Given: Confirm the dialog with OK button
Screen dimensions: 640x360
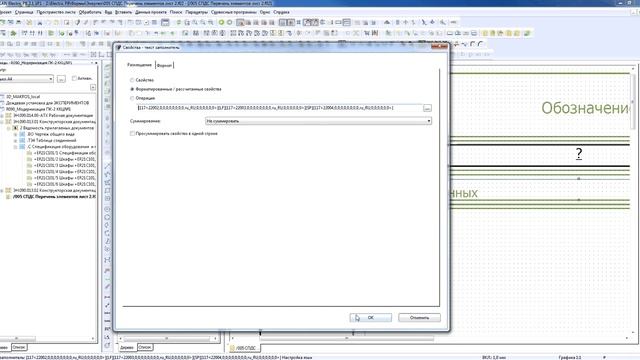Looking at the screenshot, I should tap(371, 318).
